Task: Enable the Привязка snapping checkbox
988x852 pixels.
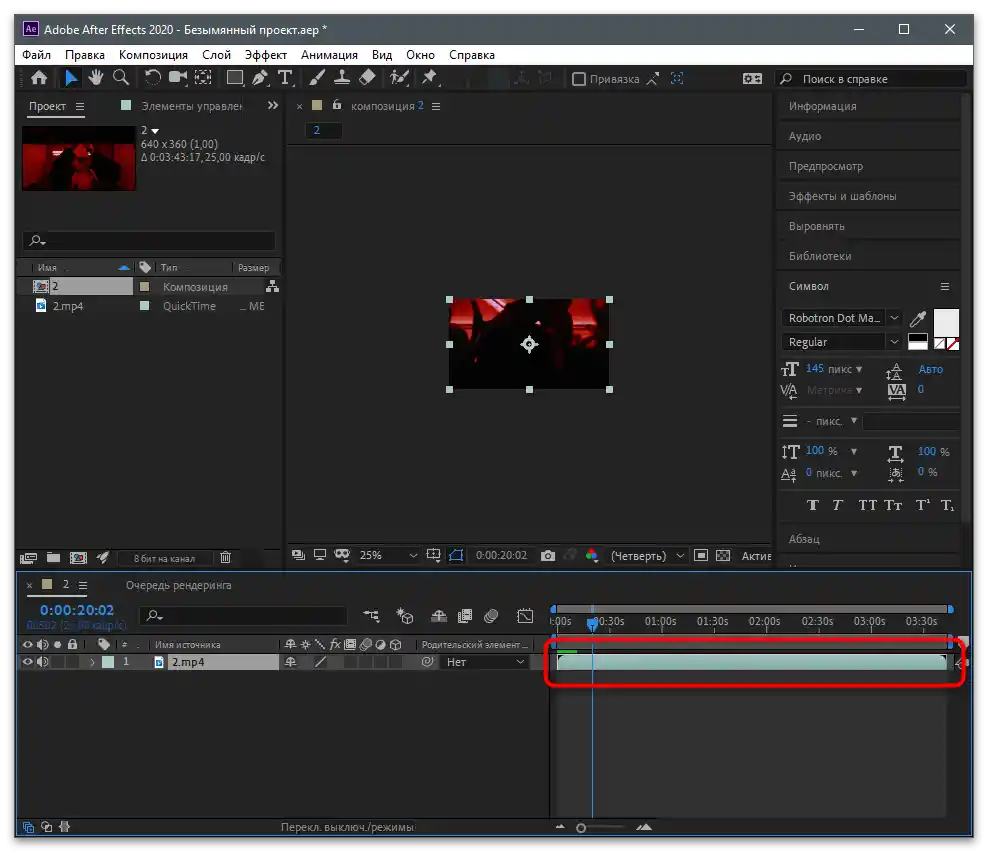Action: coord(578,79)
